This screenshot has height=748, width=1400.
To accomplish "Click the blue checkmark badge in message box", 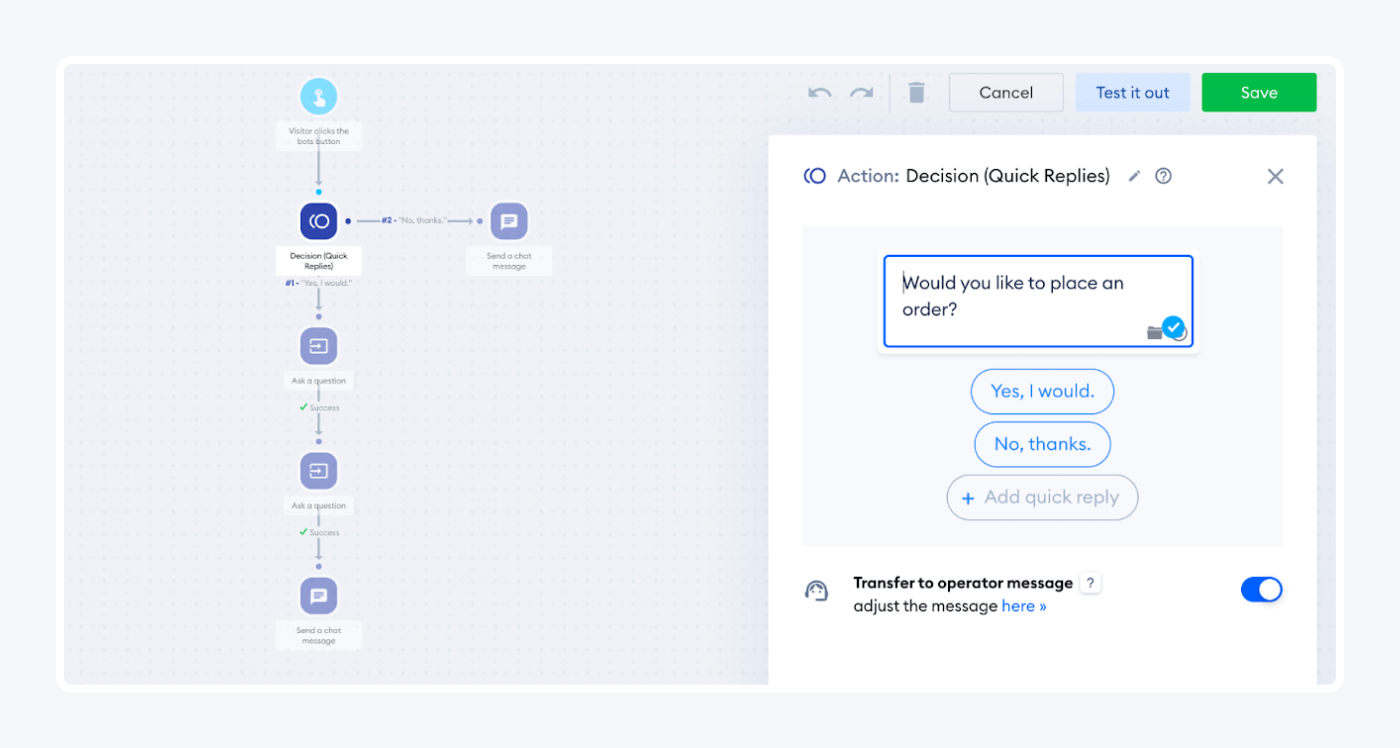I will (1173, 327).
